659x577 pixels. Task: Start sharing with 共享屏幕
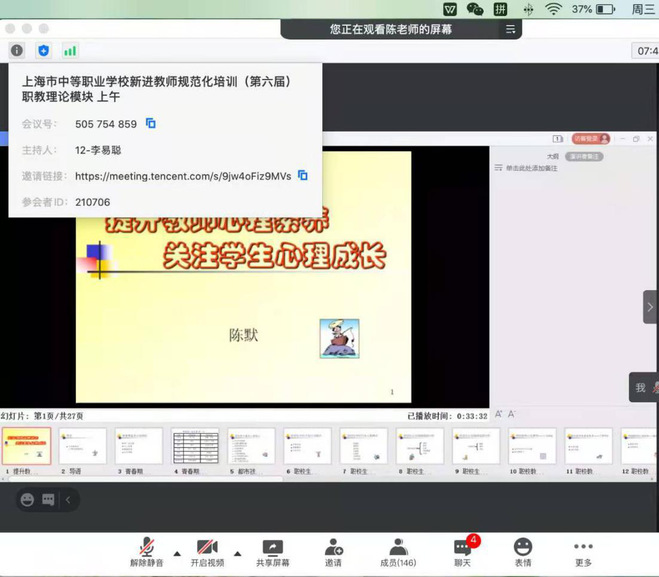point(272,552)
